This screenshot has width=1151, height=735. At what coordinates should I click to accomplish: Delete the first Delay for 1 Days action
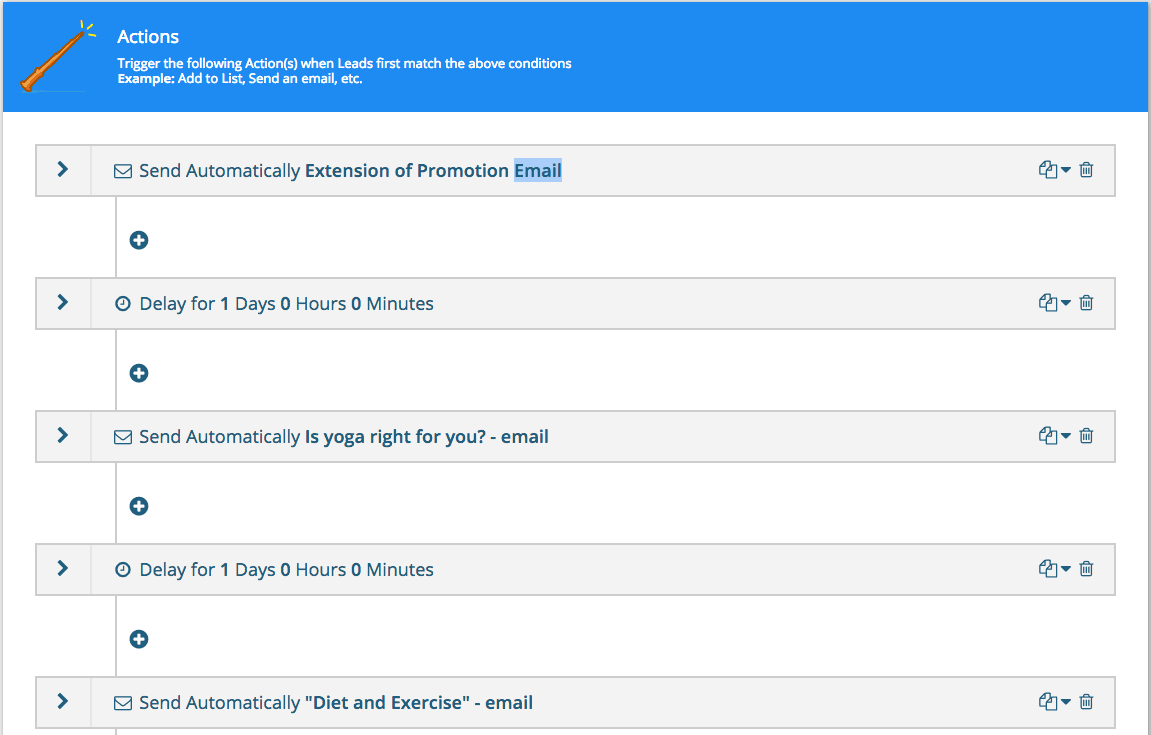[1086, 303]
